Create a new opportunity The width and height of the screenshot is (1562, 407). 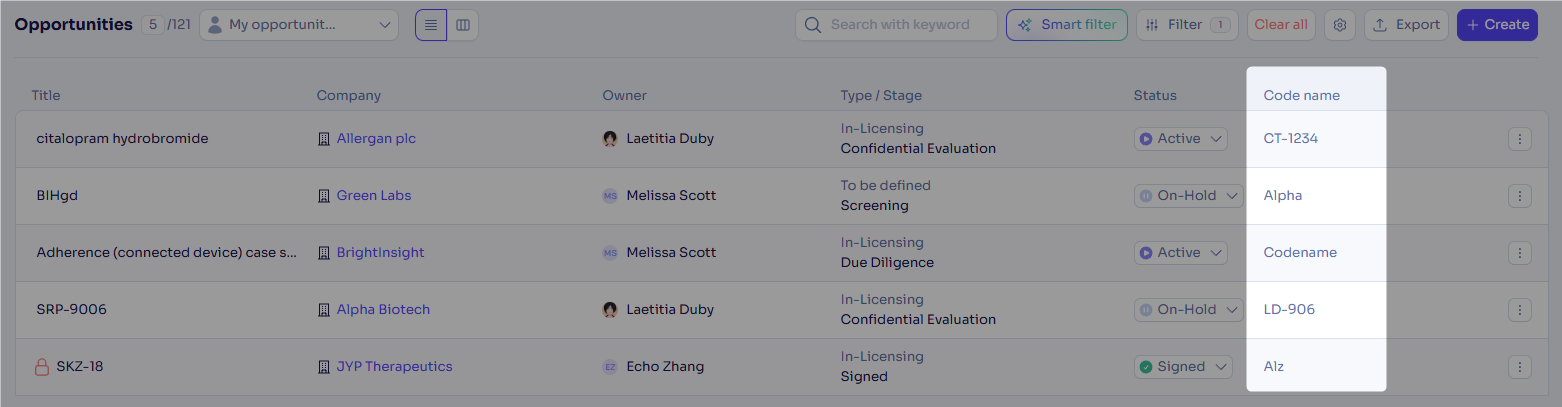click(x=1497, y=25)
